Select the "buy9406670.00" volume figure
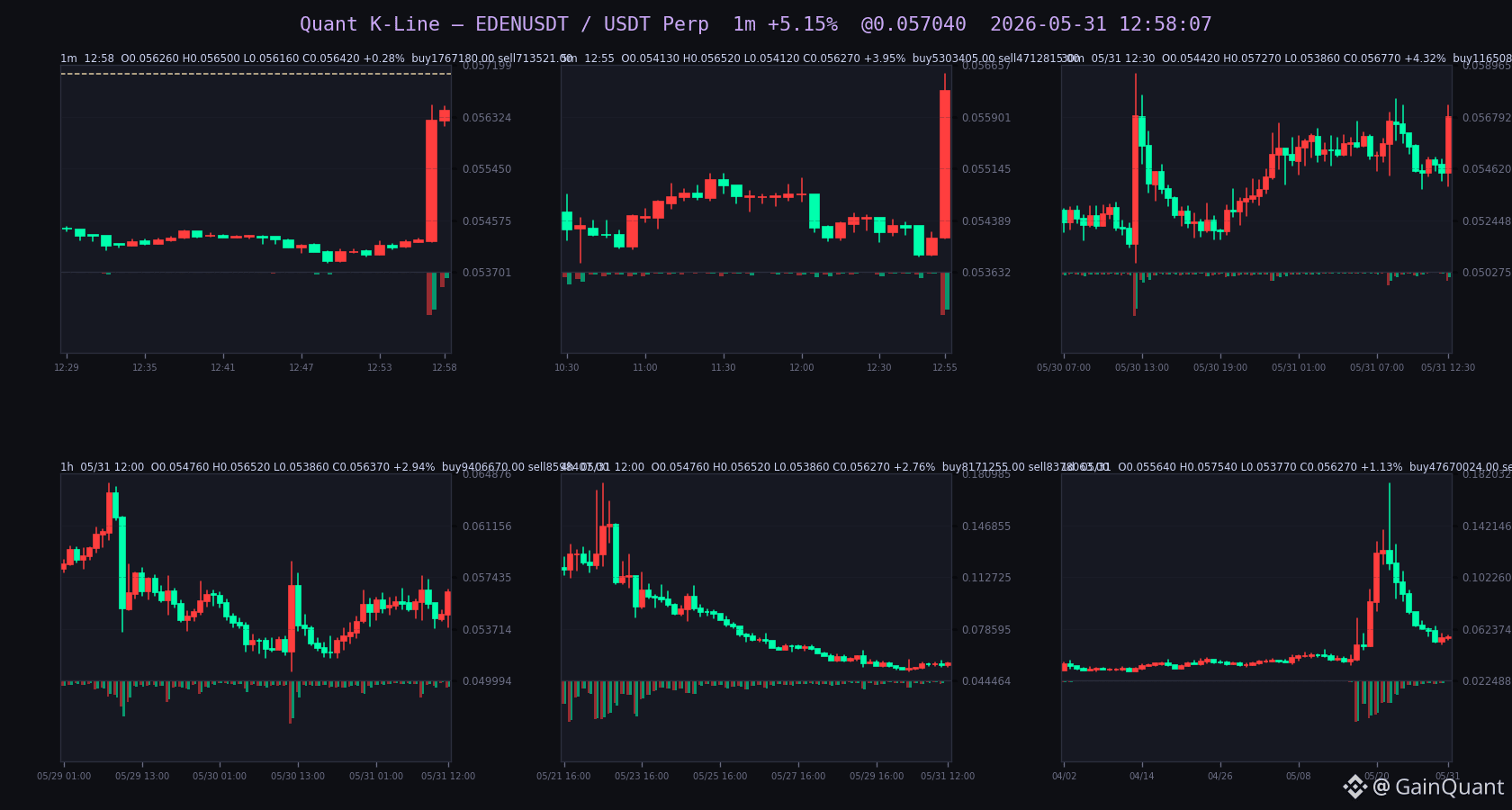The image size is (1512, 810). pyautogui.click(x=483, y=467)
